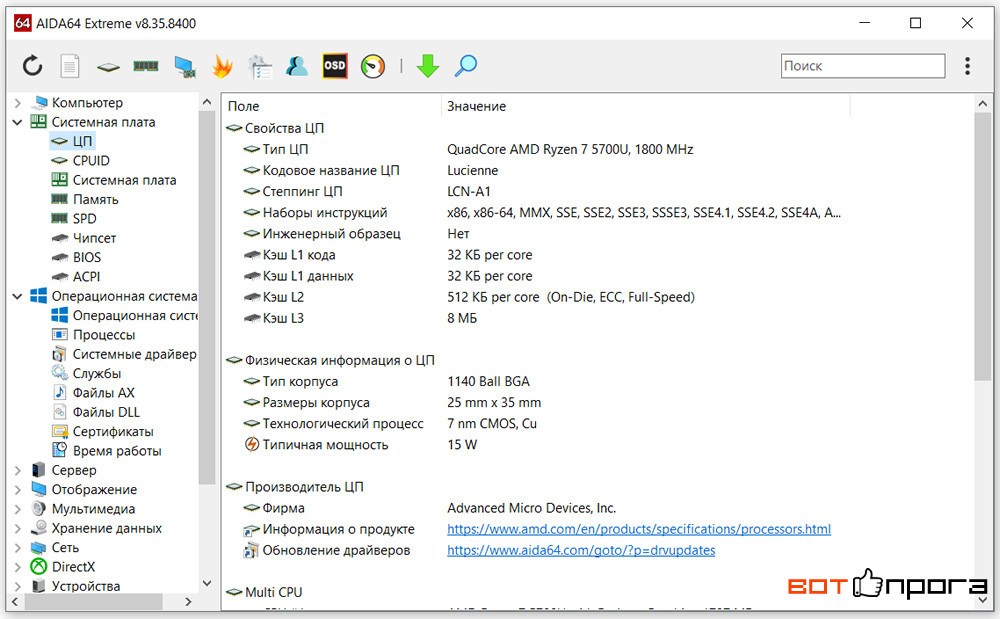The height and width of the screenshot is (619, 1000).
Task: Click the network monitor toolbar icon
Action: (x=184, y=66)
